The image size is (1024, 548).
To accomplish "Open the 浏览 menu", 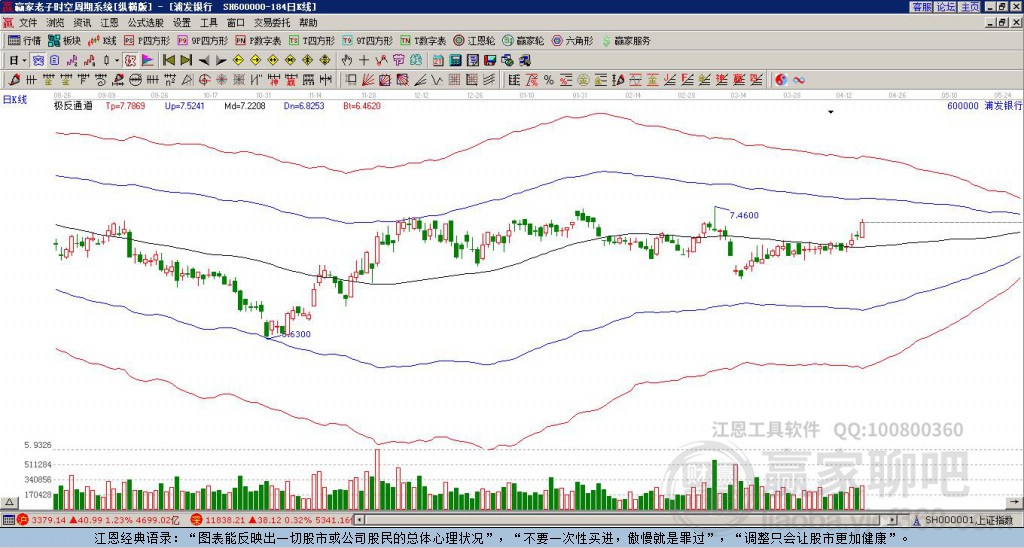I will click(x=56, y=23).
